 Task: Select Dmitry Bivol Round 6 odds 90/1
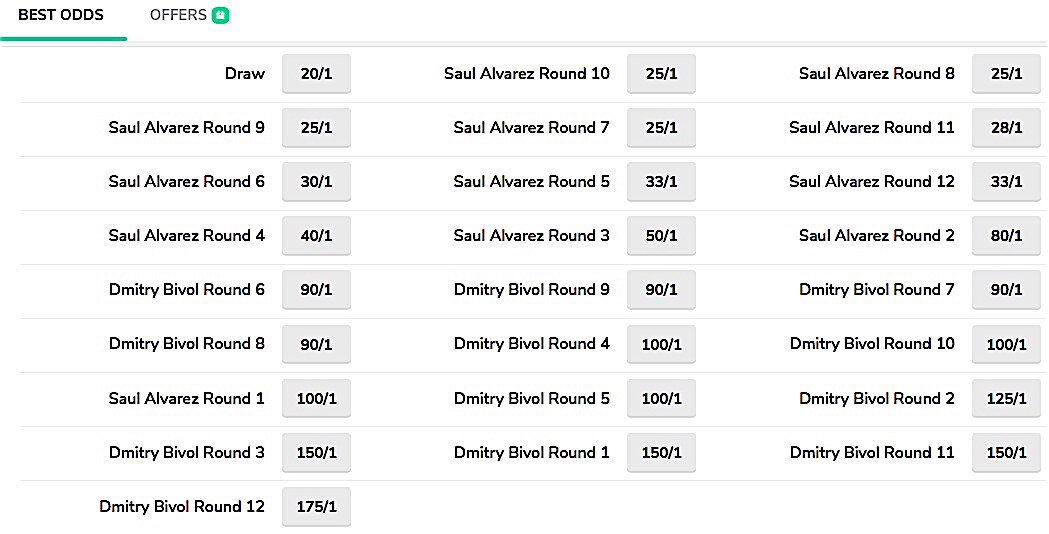[x=316, y=290]
